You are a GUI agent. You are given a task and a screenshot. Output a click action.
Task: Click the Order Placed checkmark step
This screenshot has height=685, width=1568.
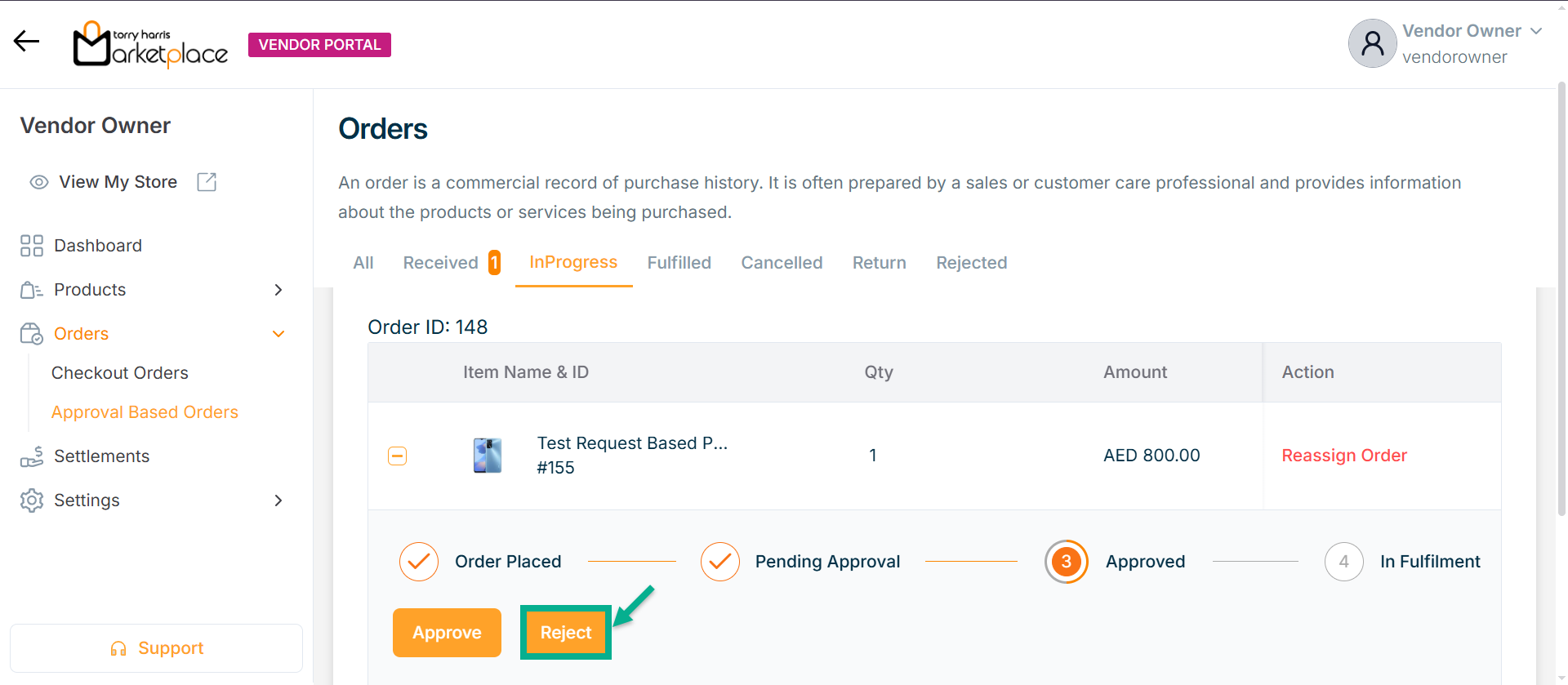419,562
